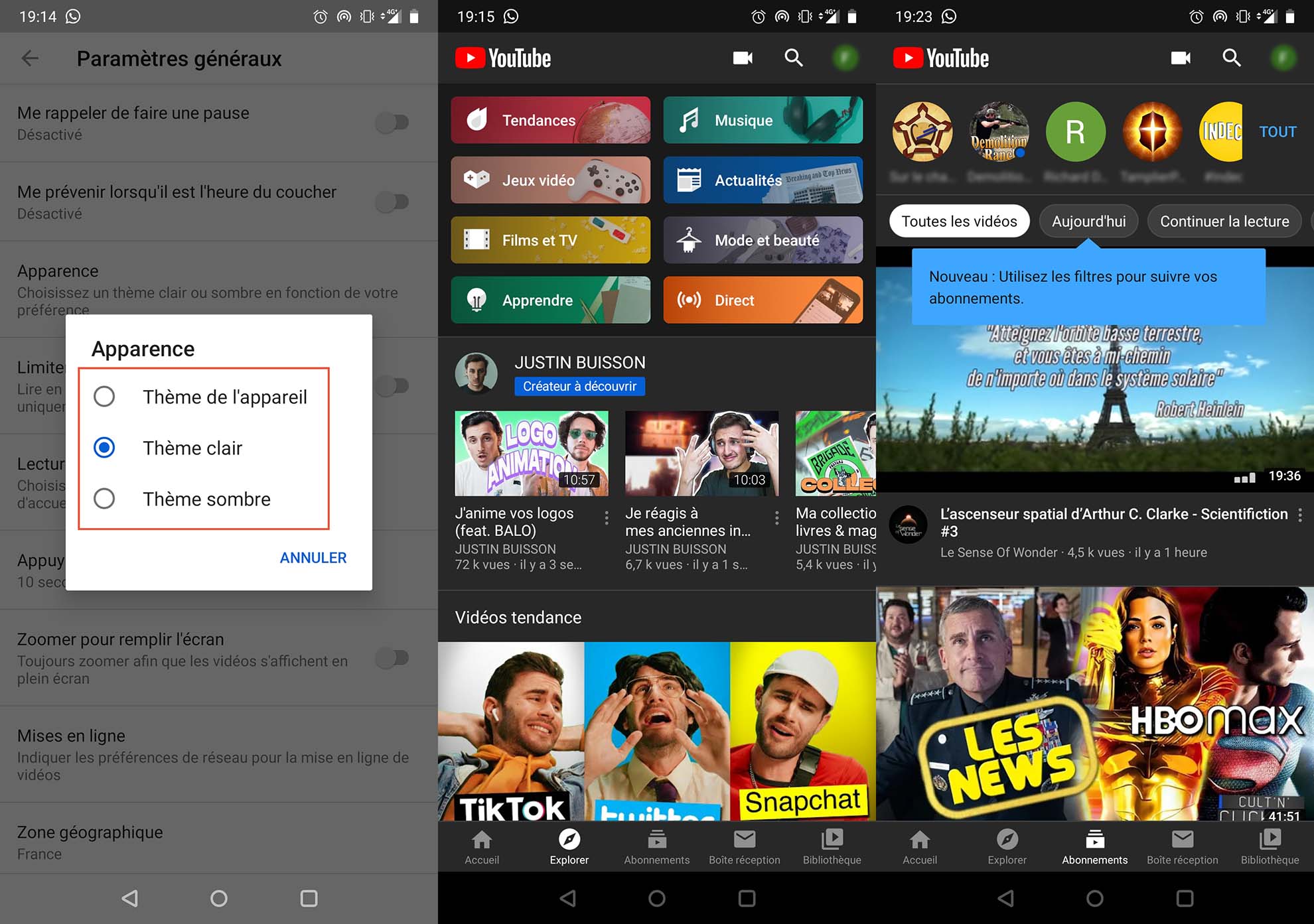Open Bibliothèque tab in right screen
This screenshot has height=924, width=1314.
[x=1270, y=847]
